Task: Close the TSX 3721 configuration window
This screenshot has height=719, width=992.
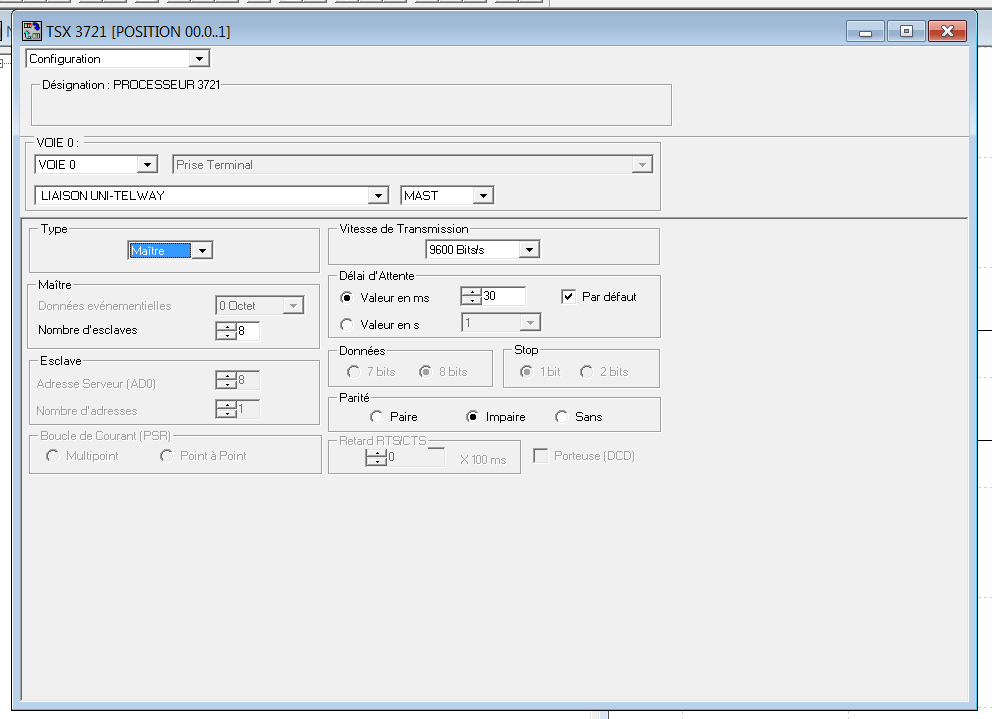Action: pyautogui.click(x=946, y=32)
